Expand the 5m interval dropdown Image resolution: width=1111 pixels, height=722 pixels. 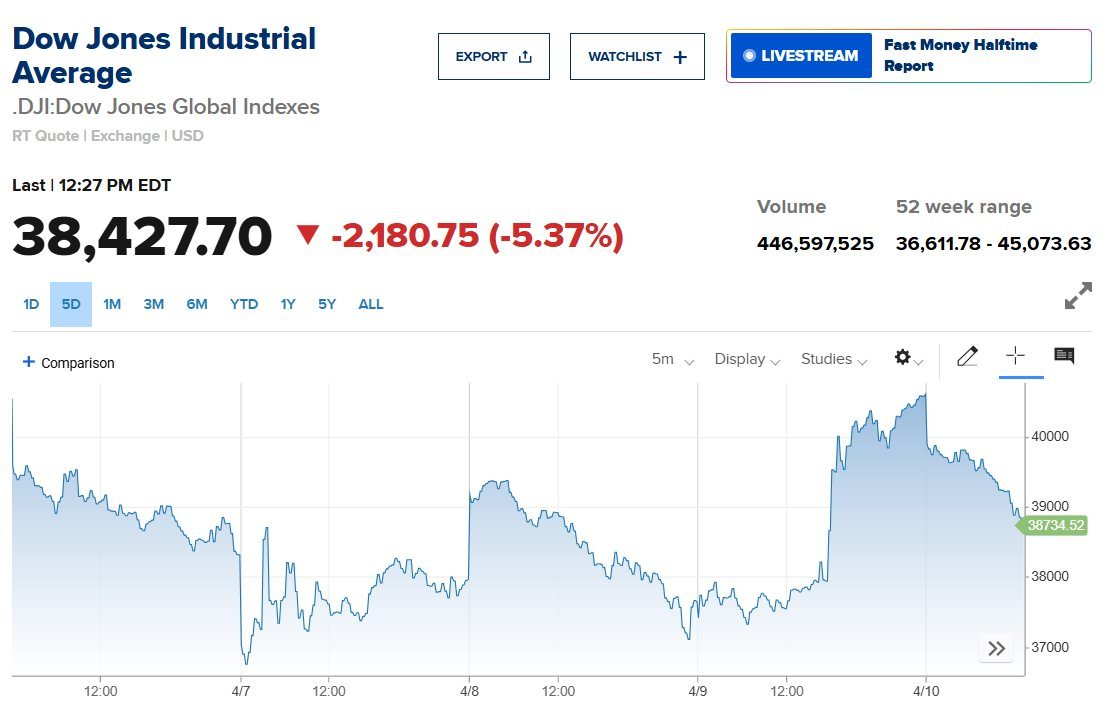[672, 359]
